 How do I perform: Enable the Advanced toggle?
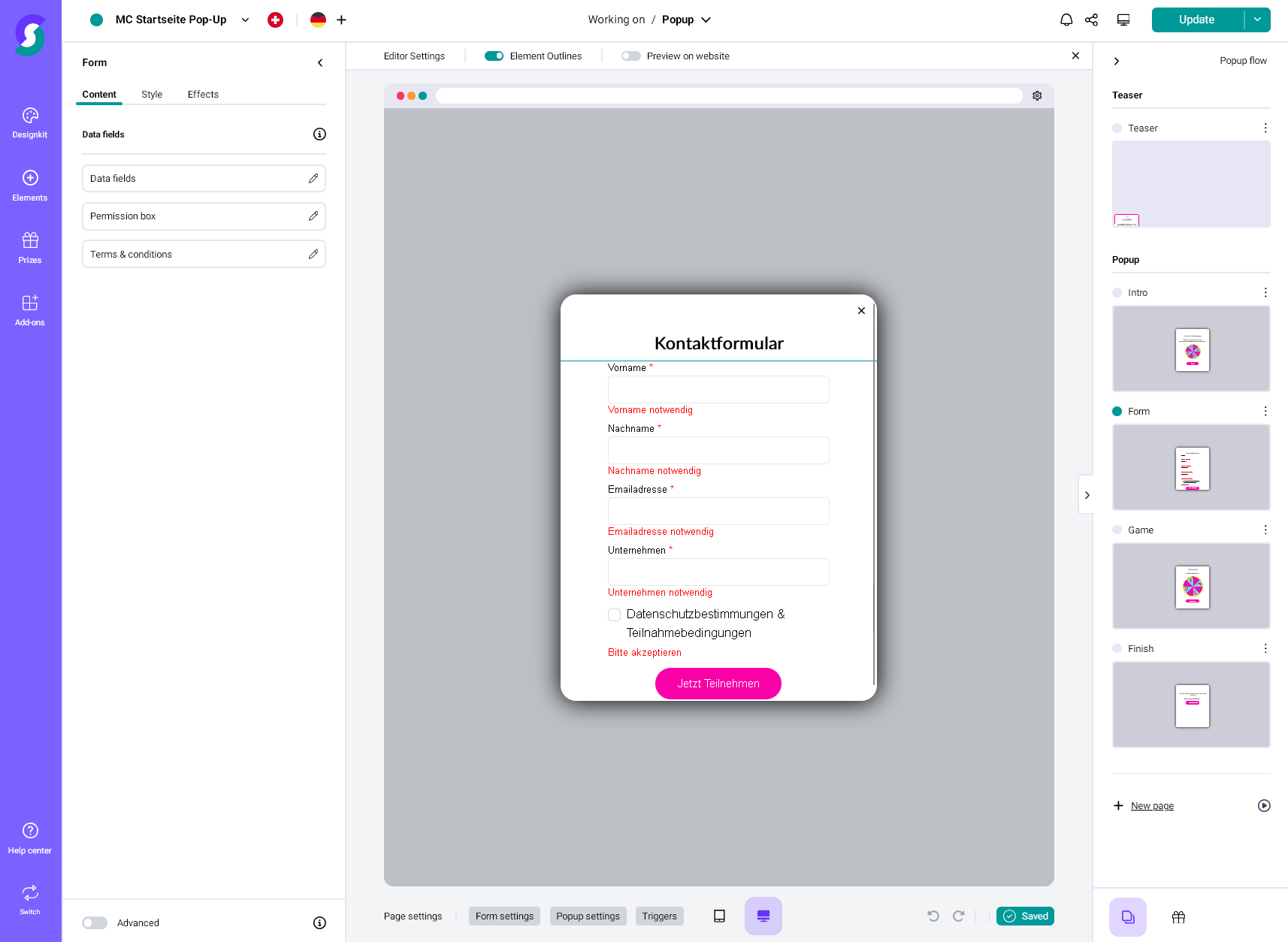coord(95,923)
